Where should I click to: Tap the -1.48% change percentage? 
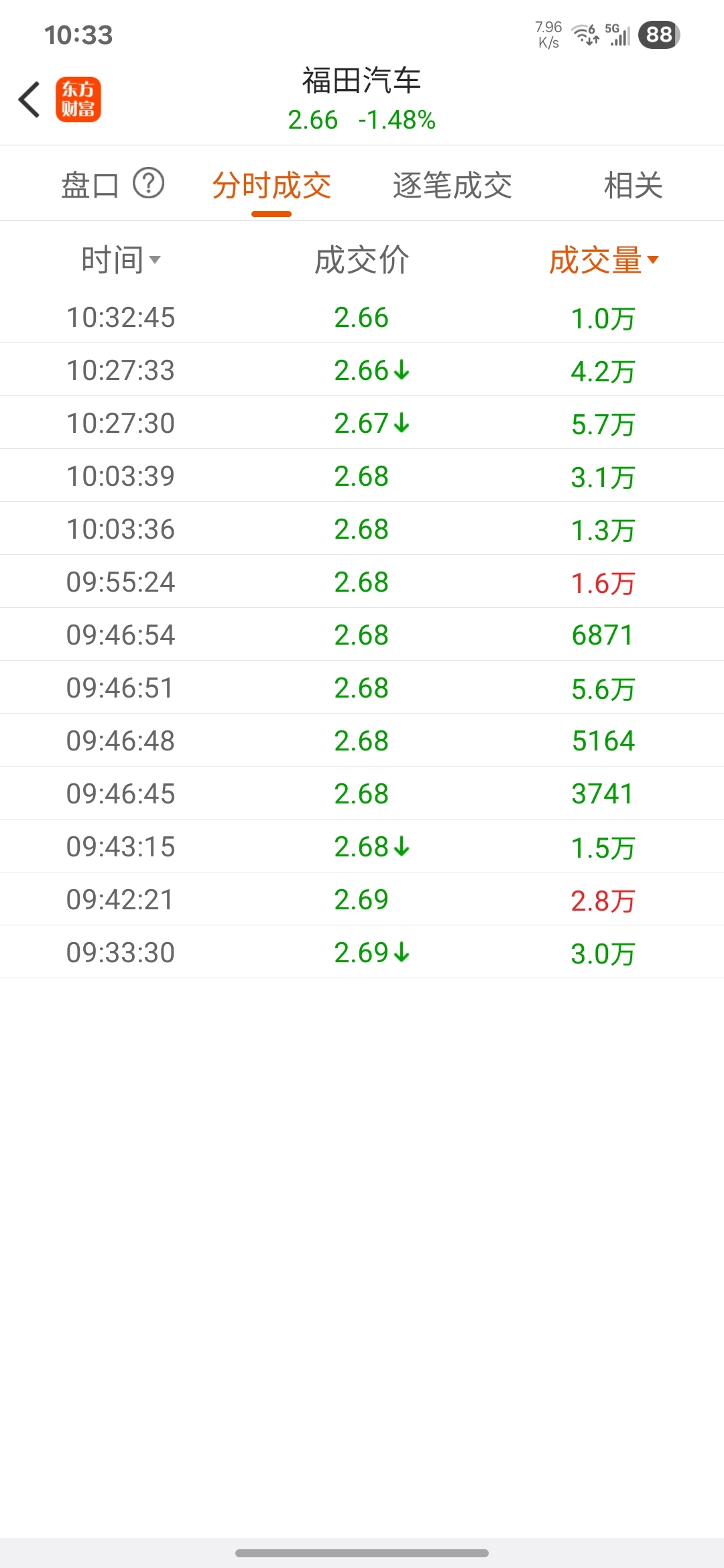[x=397, y=120]
